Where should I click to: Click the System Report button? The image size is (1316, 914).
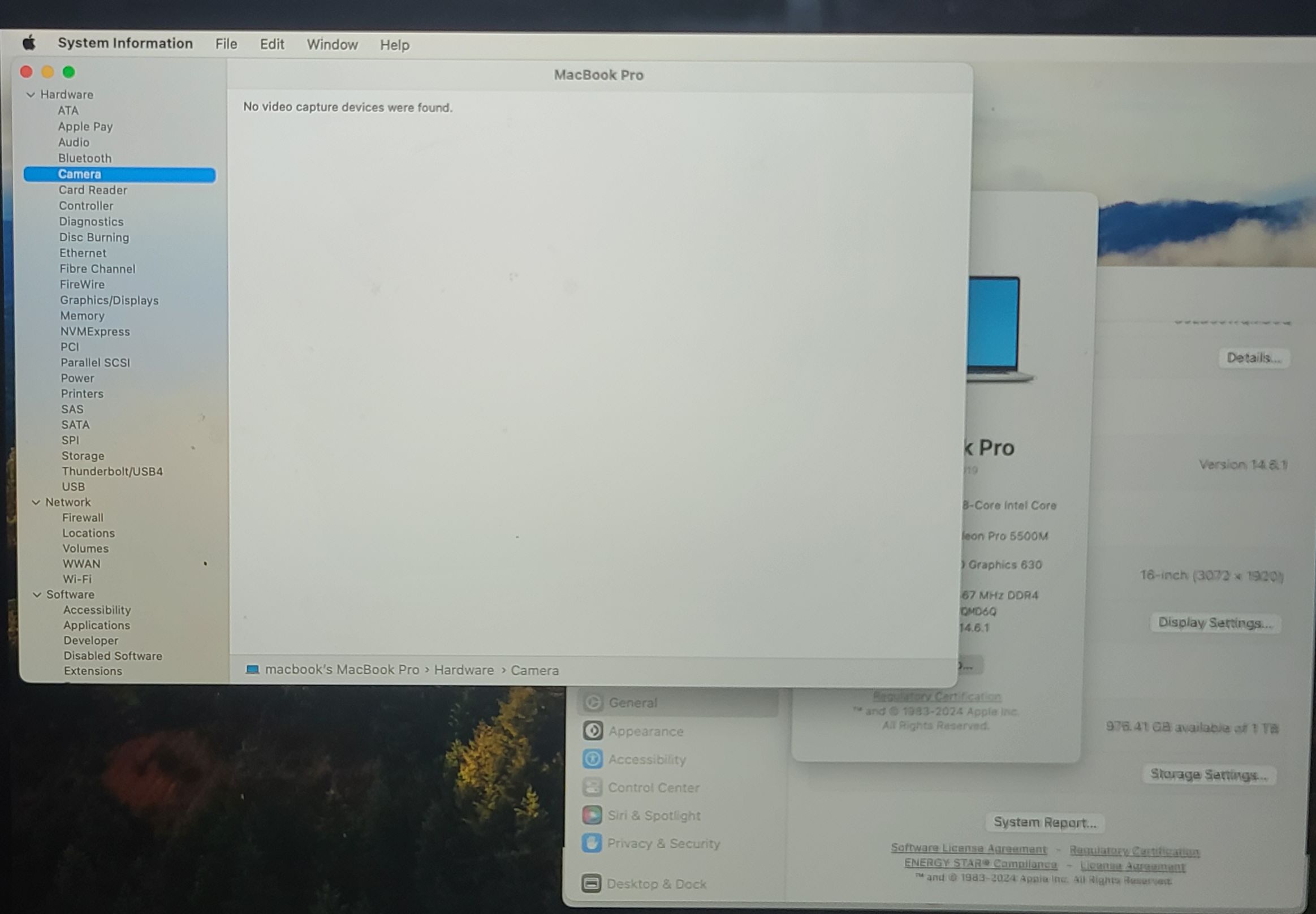click(1045, 822)
